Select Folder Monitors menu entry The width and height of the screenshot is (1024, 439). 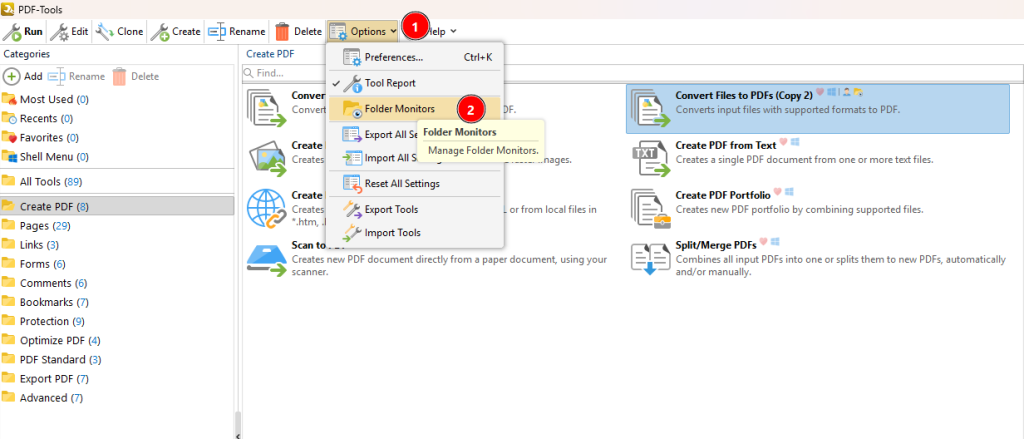pyautogui.click(x=415, y=109)
